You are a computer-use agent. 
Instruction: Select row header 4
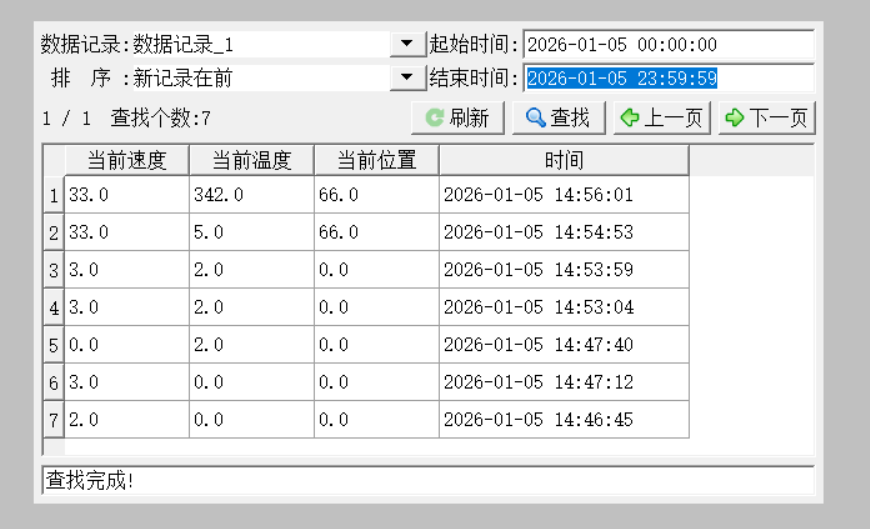(54, 307)
